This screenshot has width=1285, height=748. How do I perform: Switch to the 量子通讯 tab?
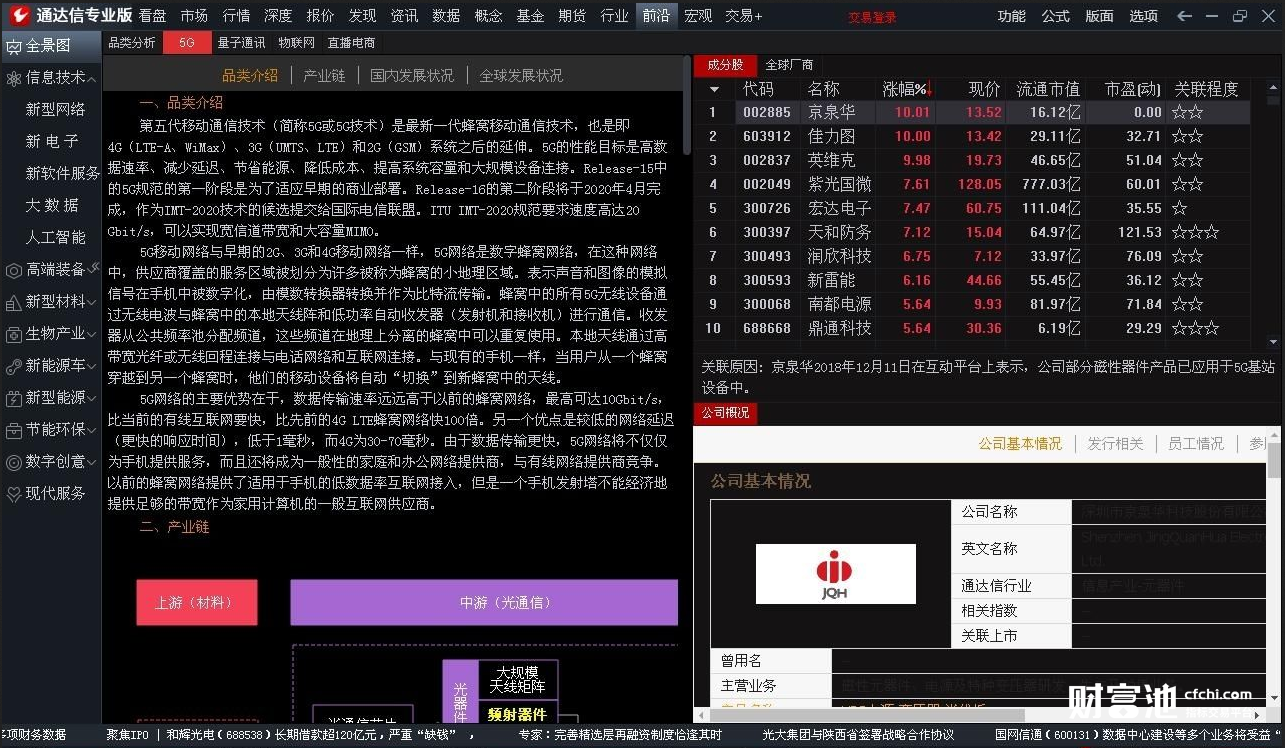pos(242,43)
